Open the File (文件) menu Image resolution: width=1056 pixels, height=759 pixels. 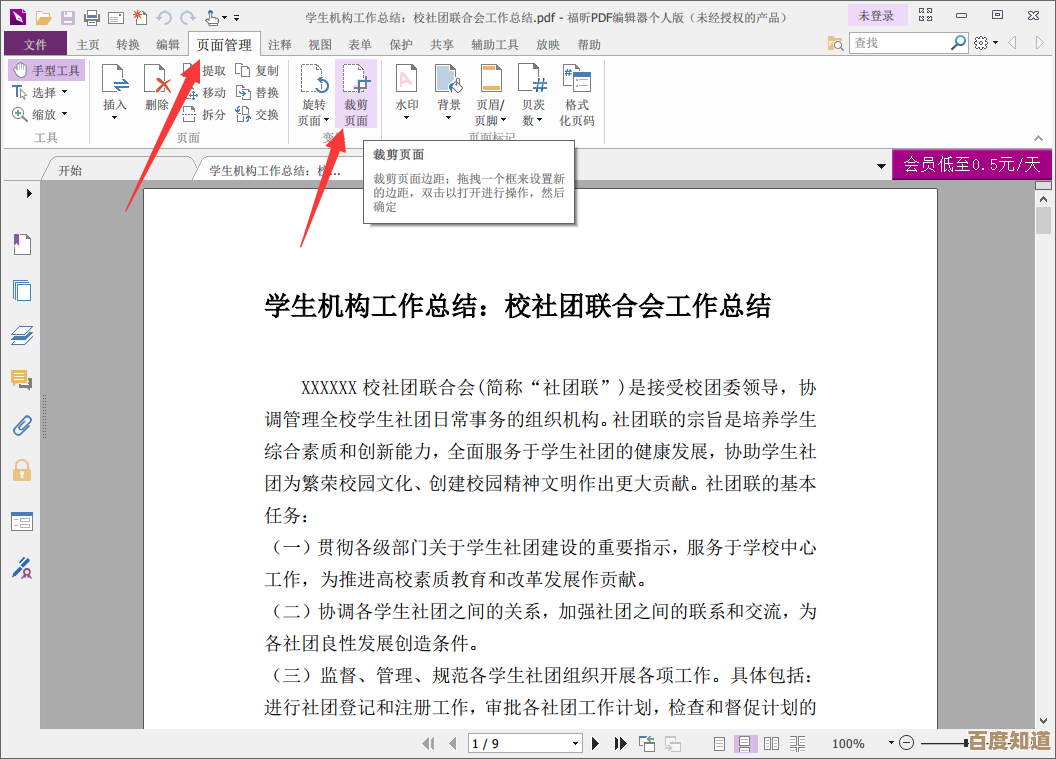tap(35, 45)
